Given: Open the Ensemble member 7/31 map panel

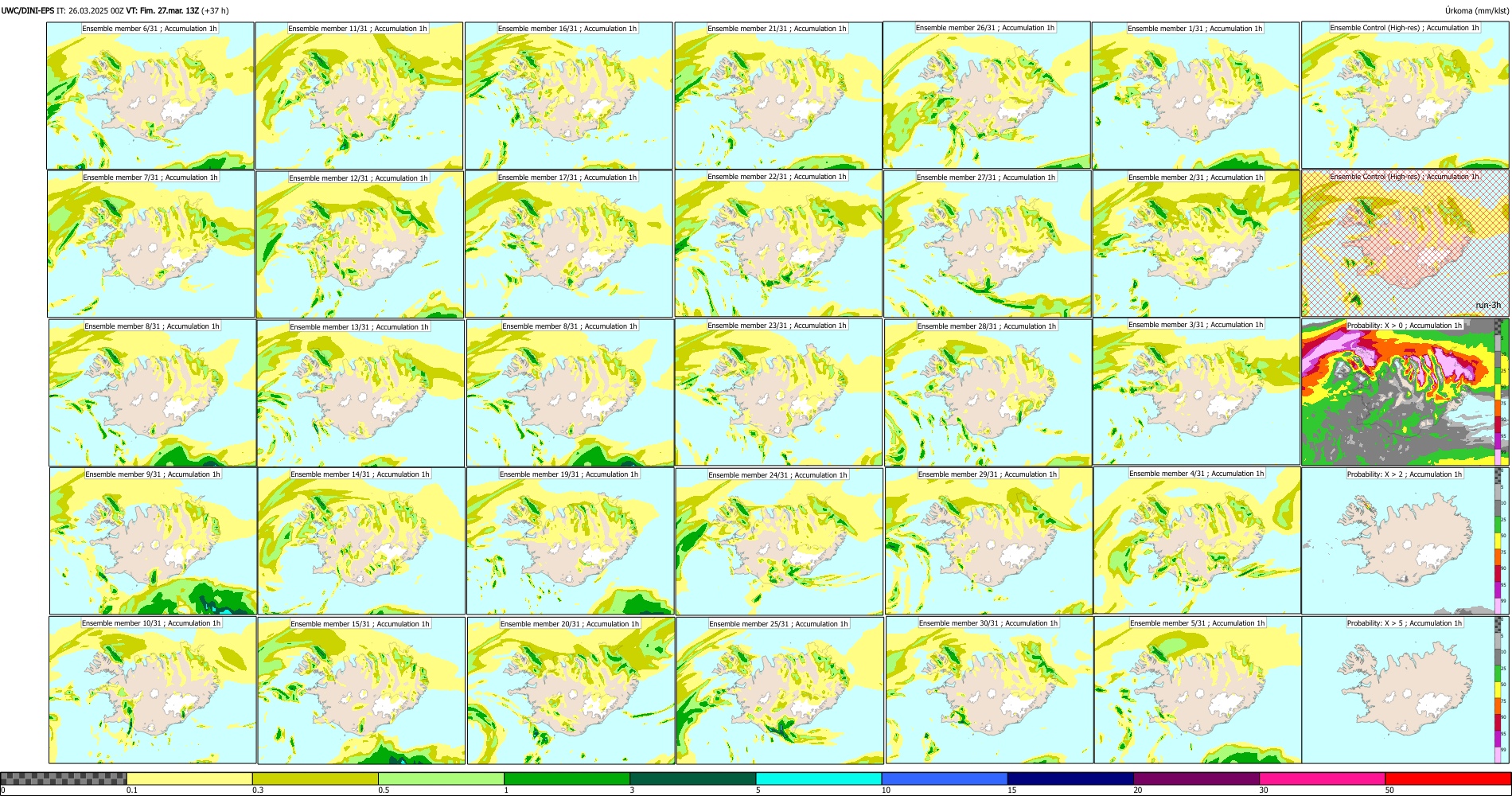Looking at the screenshot, I should [151, 244].
